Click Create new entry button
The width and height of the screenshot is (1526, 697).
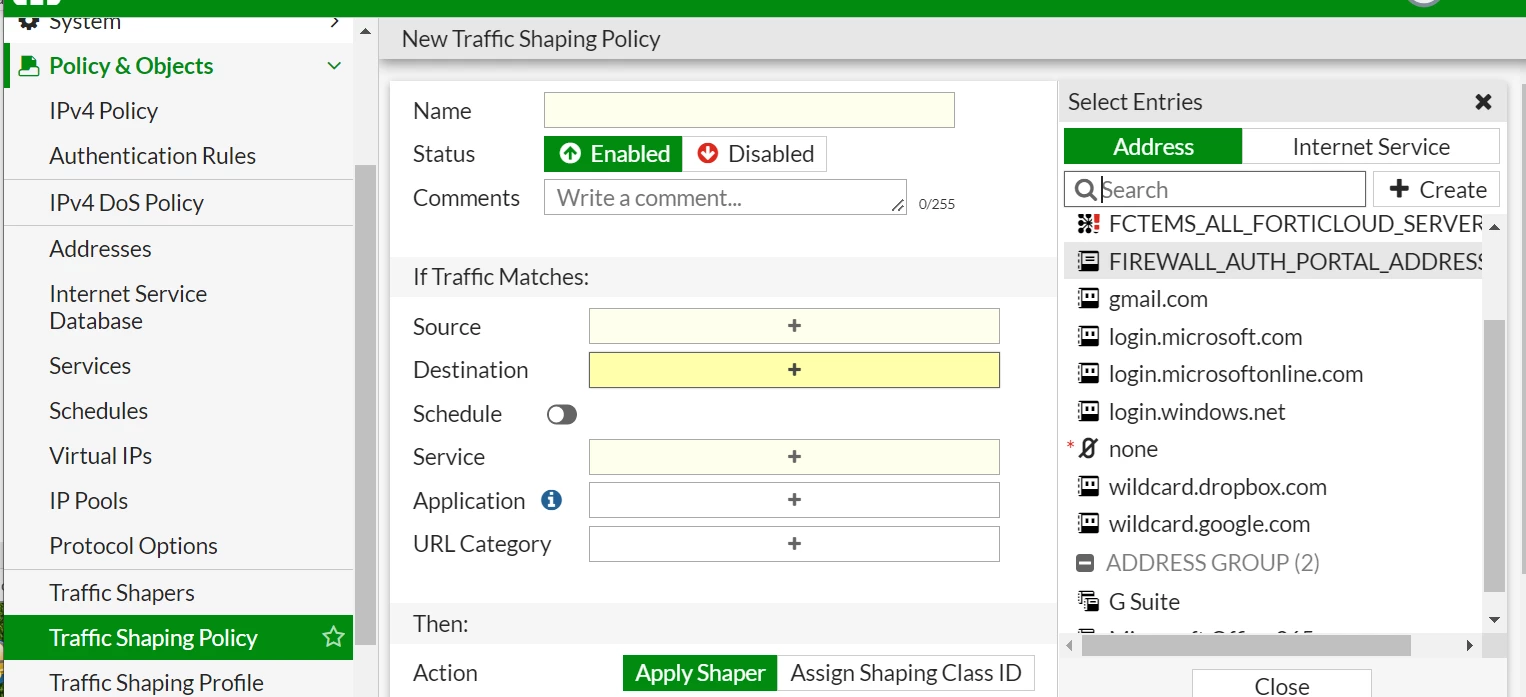(1437, 189)
